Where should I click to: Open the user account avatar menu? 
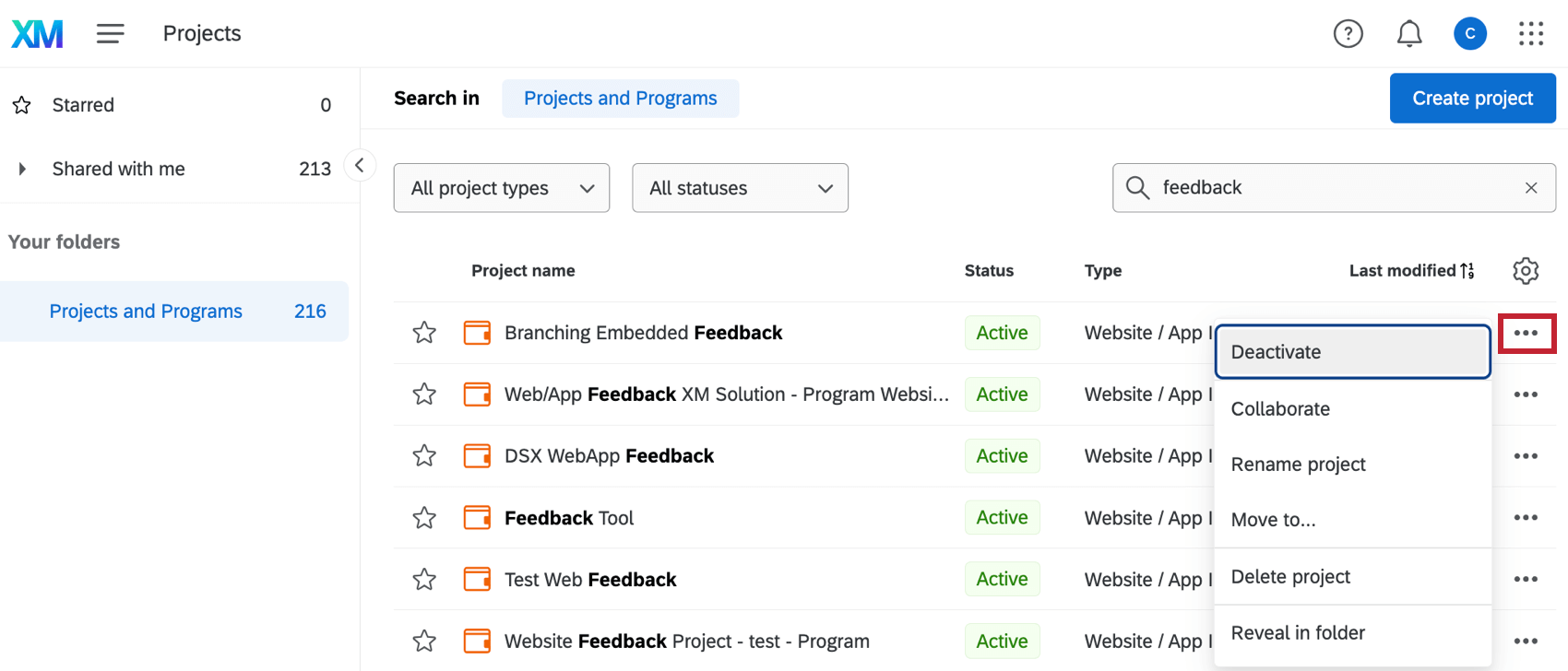(1469, 34)
